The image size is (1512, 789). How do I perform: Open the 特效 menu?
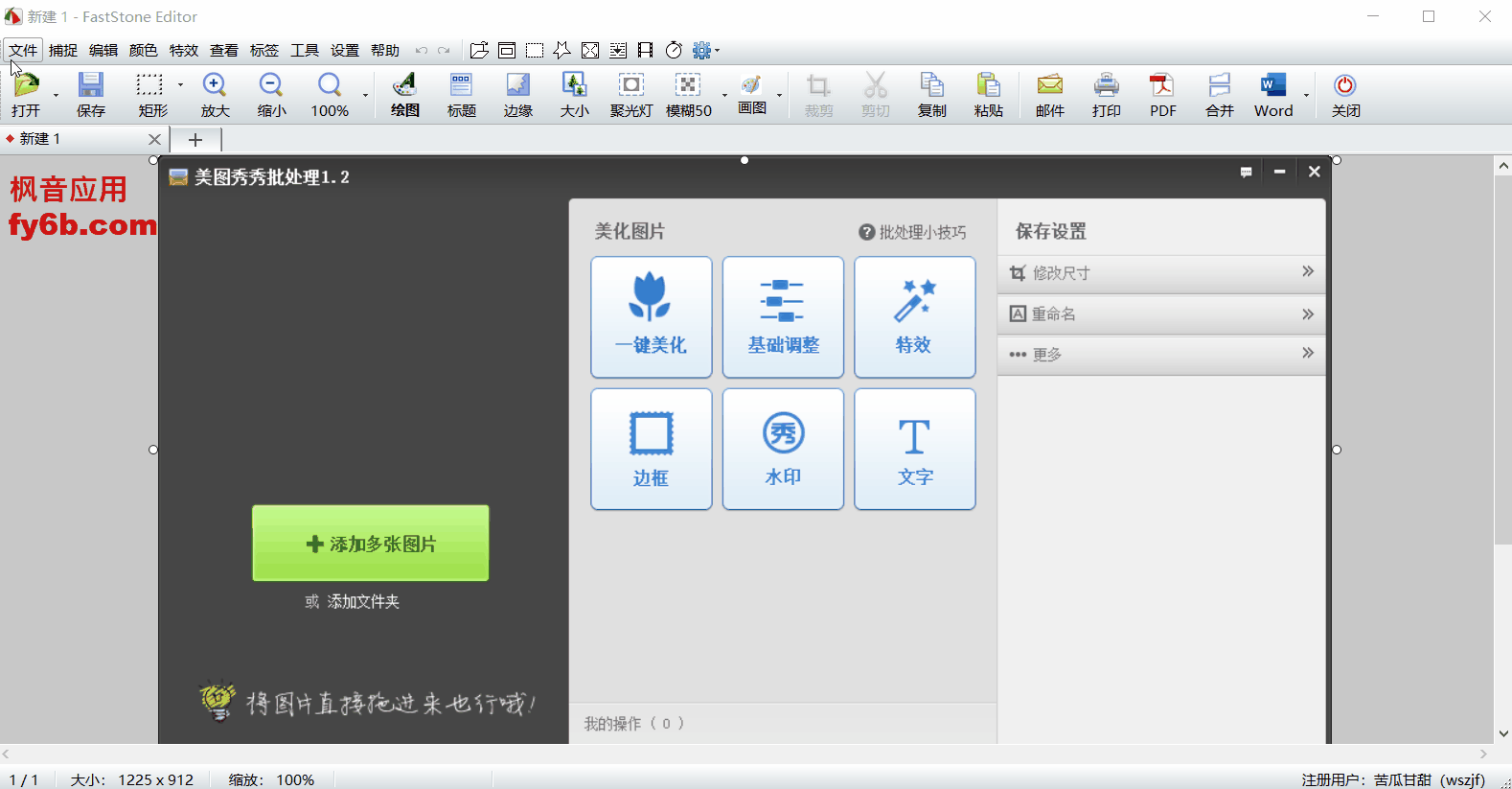click(x=184, y=50)
